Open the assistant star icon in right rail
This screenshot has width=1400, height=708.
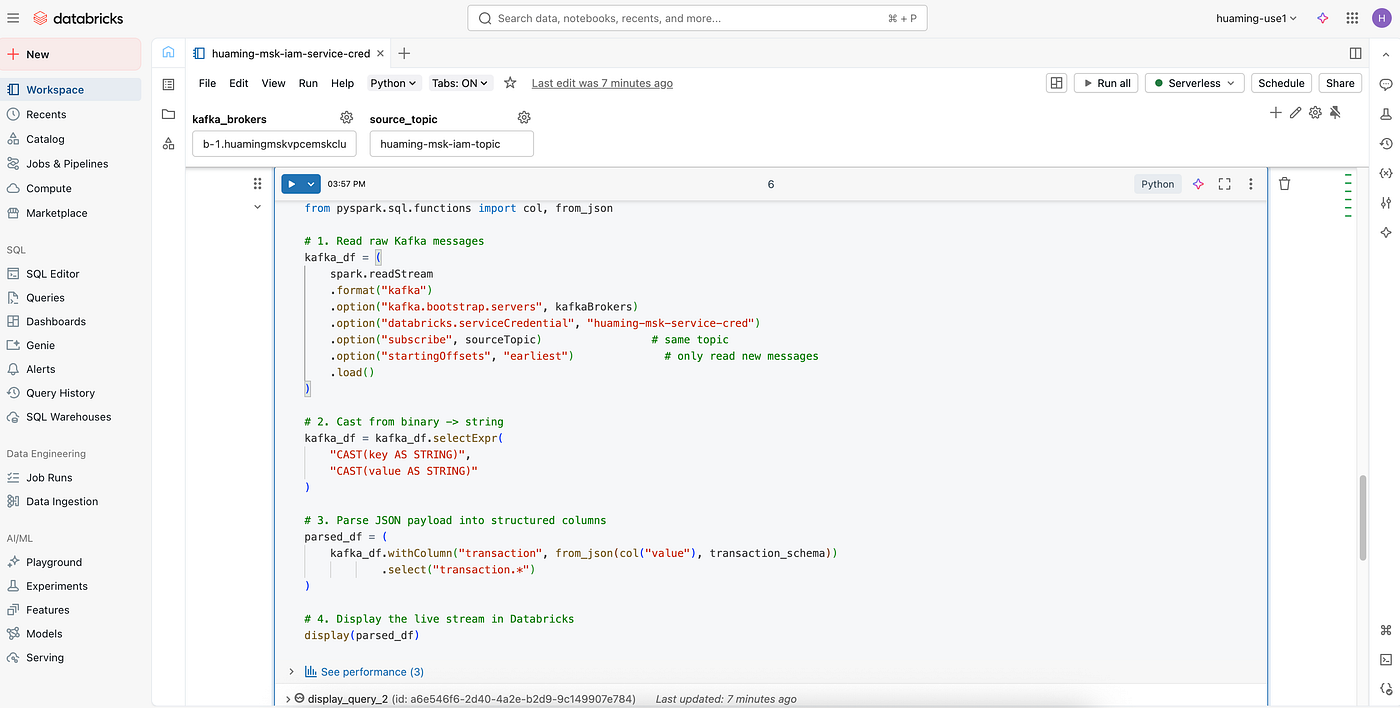click(1386, 232)
